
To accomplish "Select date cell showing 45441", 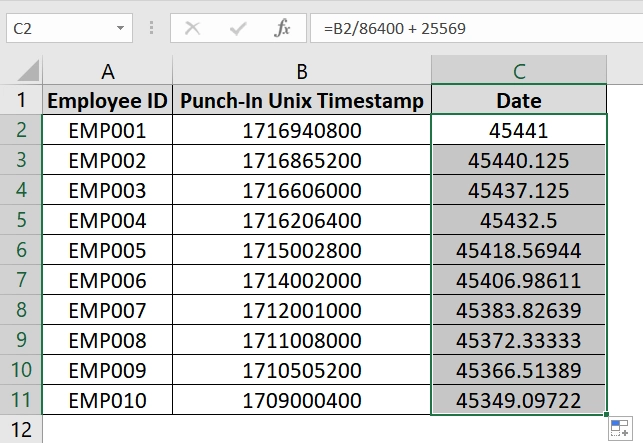I will point(519,130).
